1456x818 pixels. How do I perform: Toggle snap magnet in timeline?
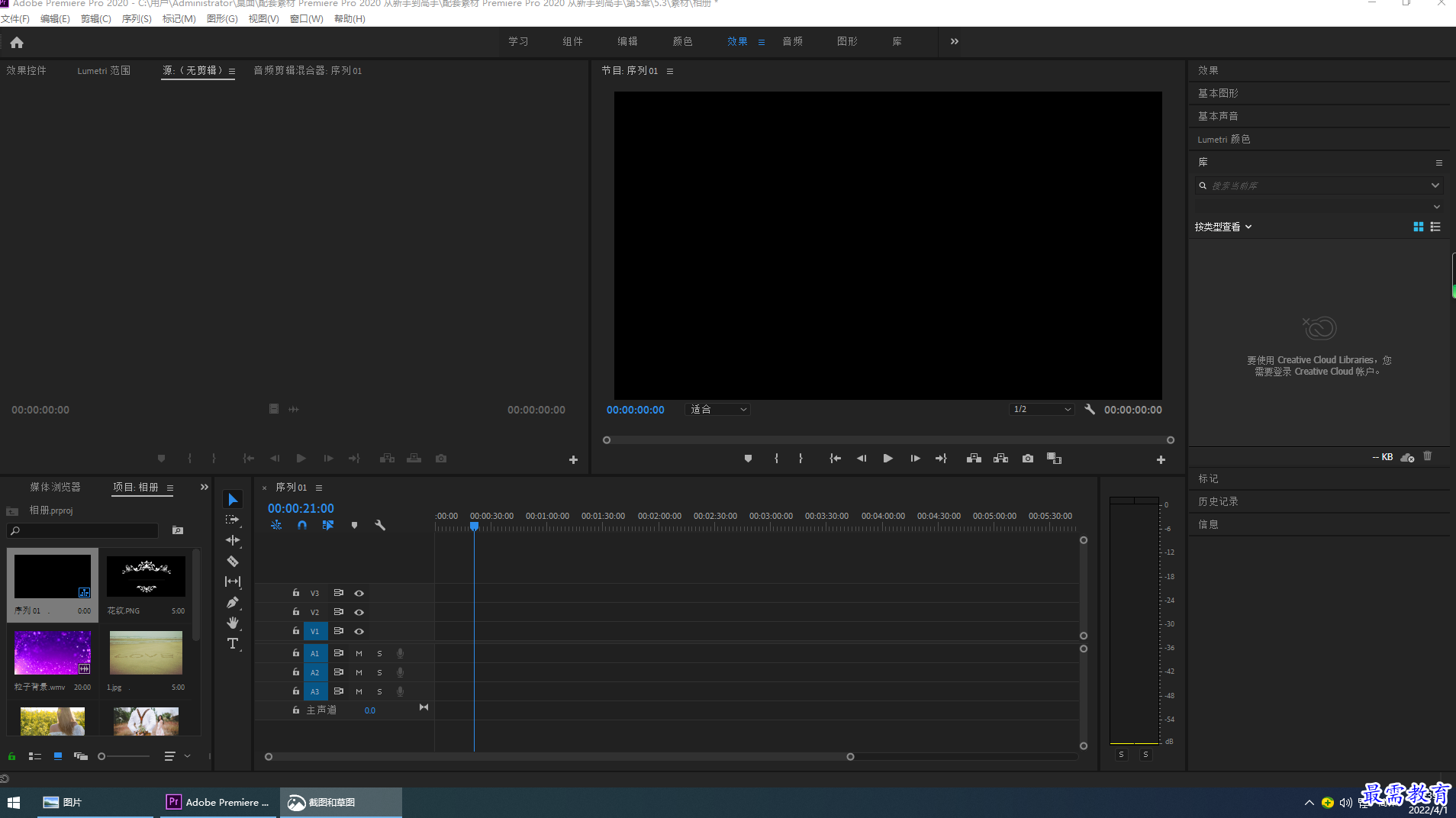pyautogui.click(x=302, y=525)
